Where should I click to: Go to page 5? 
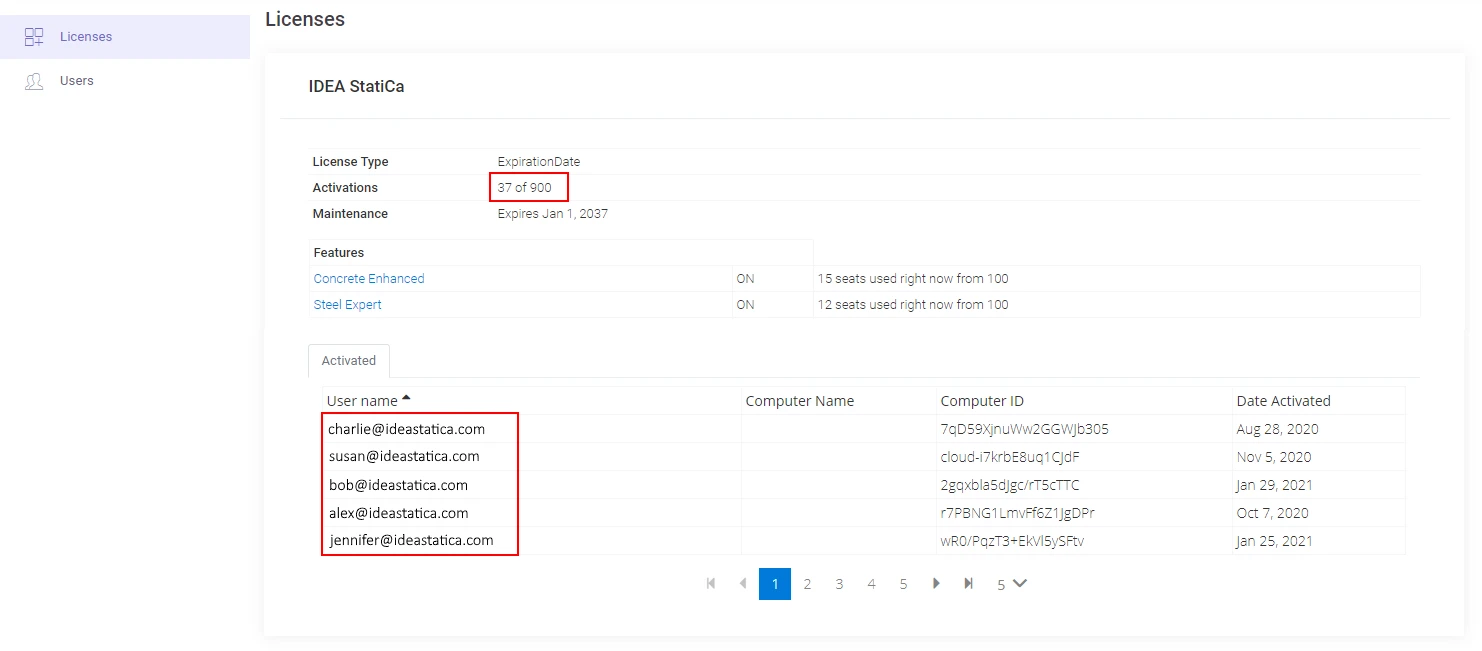(903, 584)
